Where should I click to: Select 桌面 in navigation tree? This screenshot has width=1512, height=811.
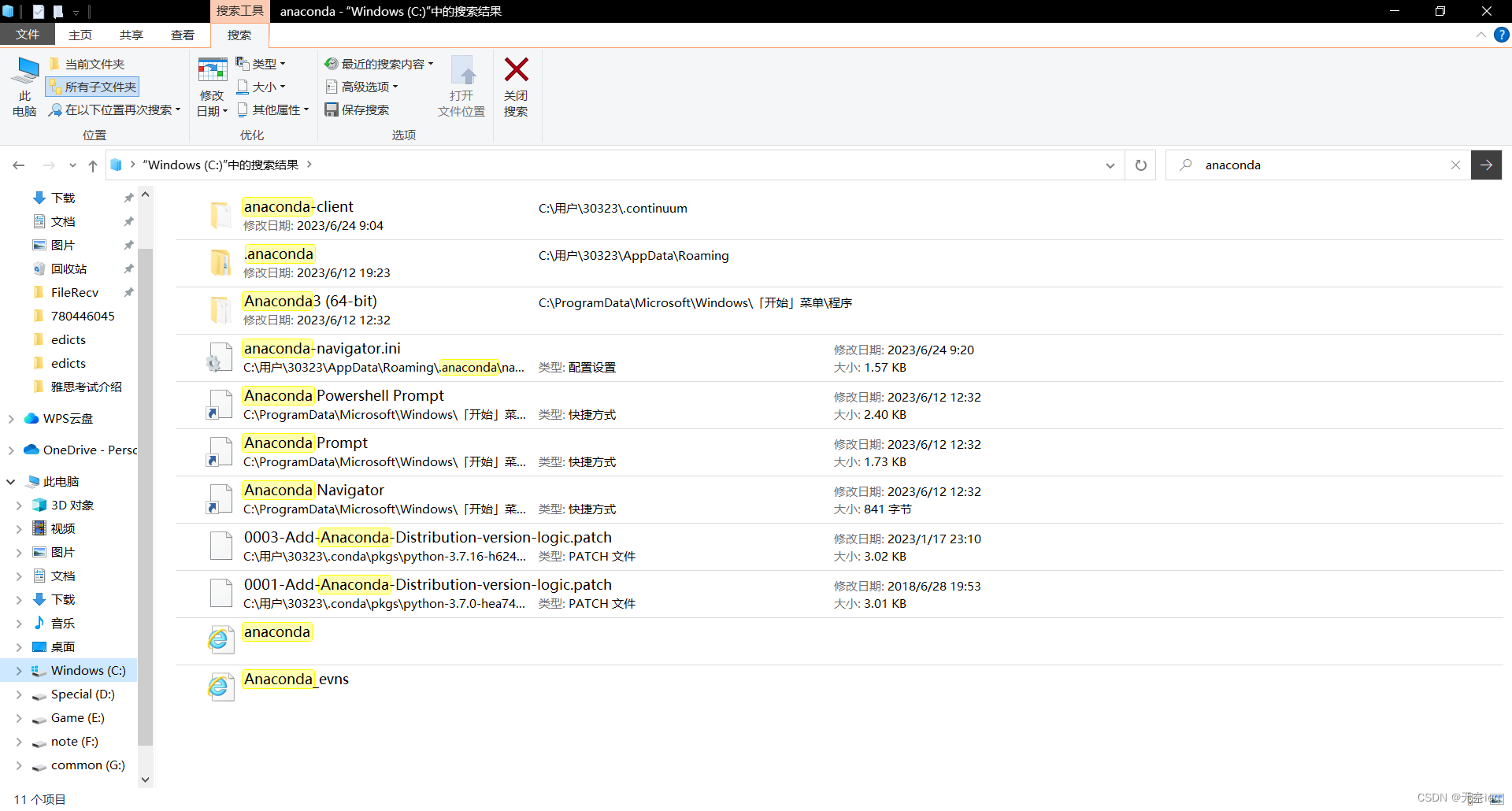63,646
